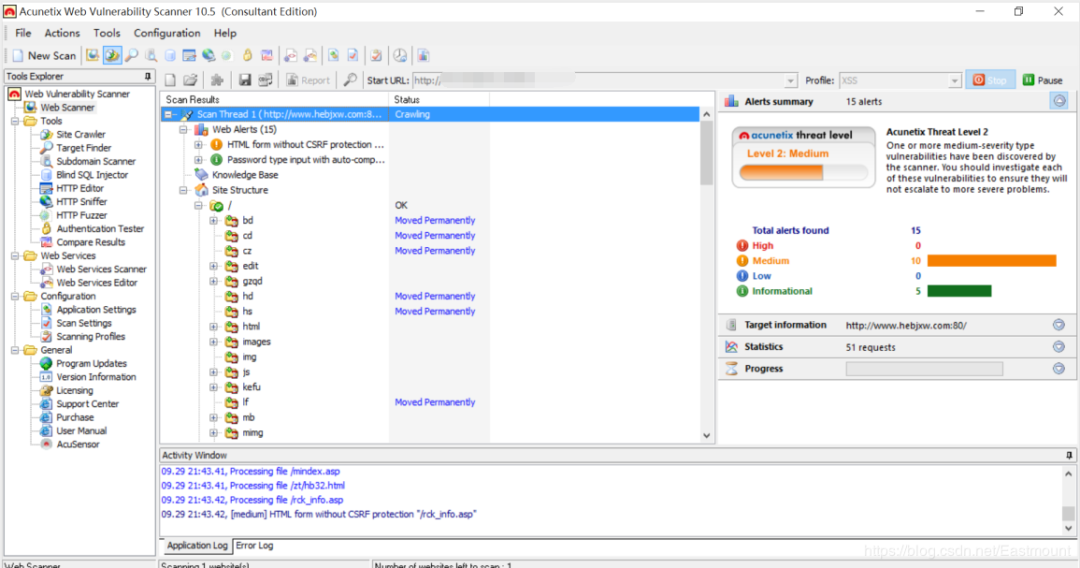Open the Reporter chart toolbar icon
1080x568 pixels.
[424, 56]
